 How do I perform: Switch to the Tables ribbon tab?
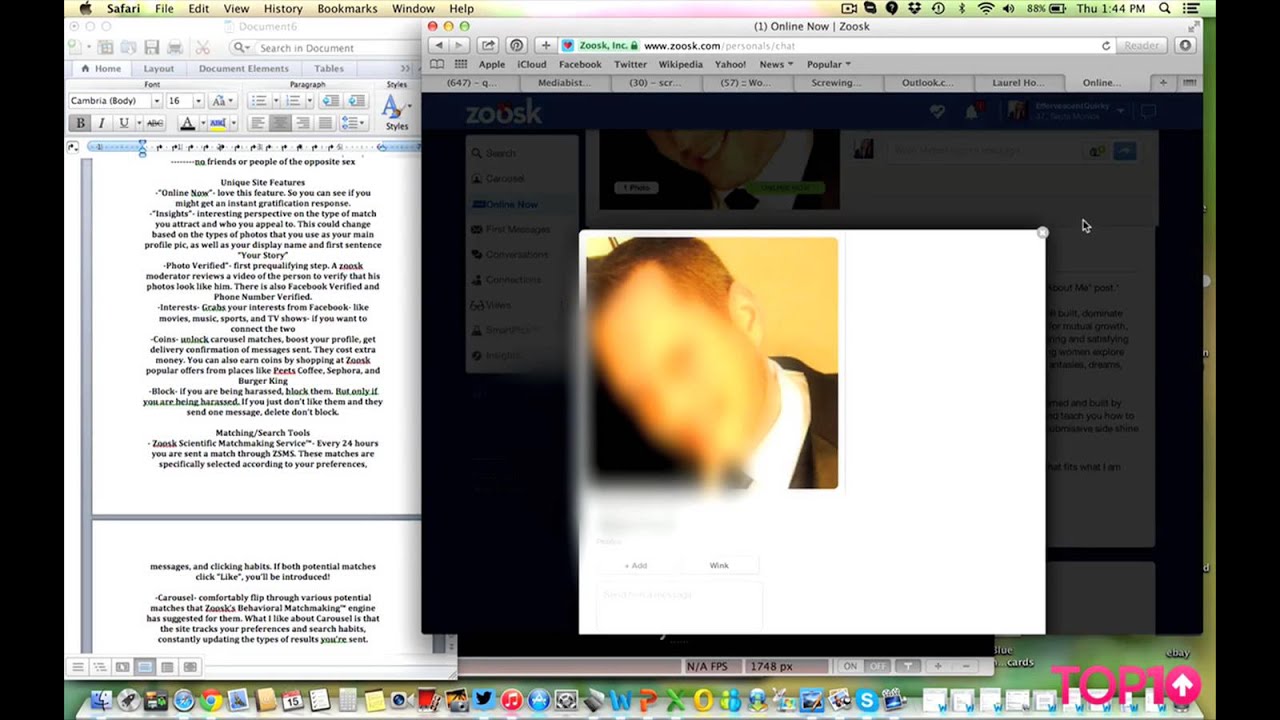[329, 69]
